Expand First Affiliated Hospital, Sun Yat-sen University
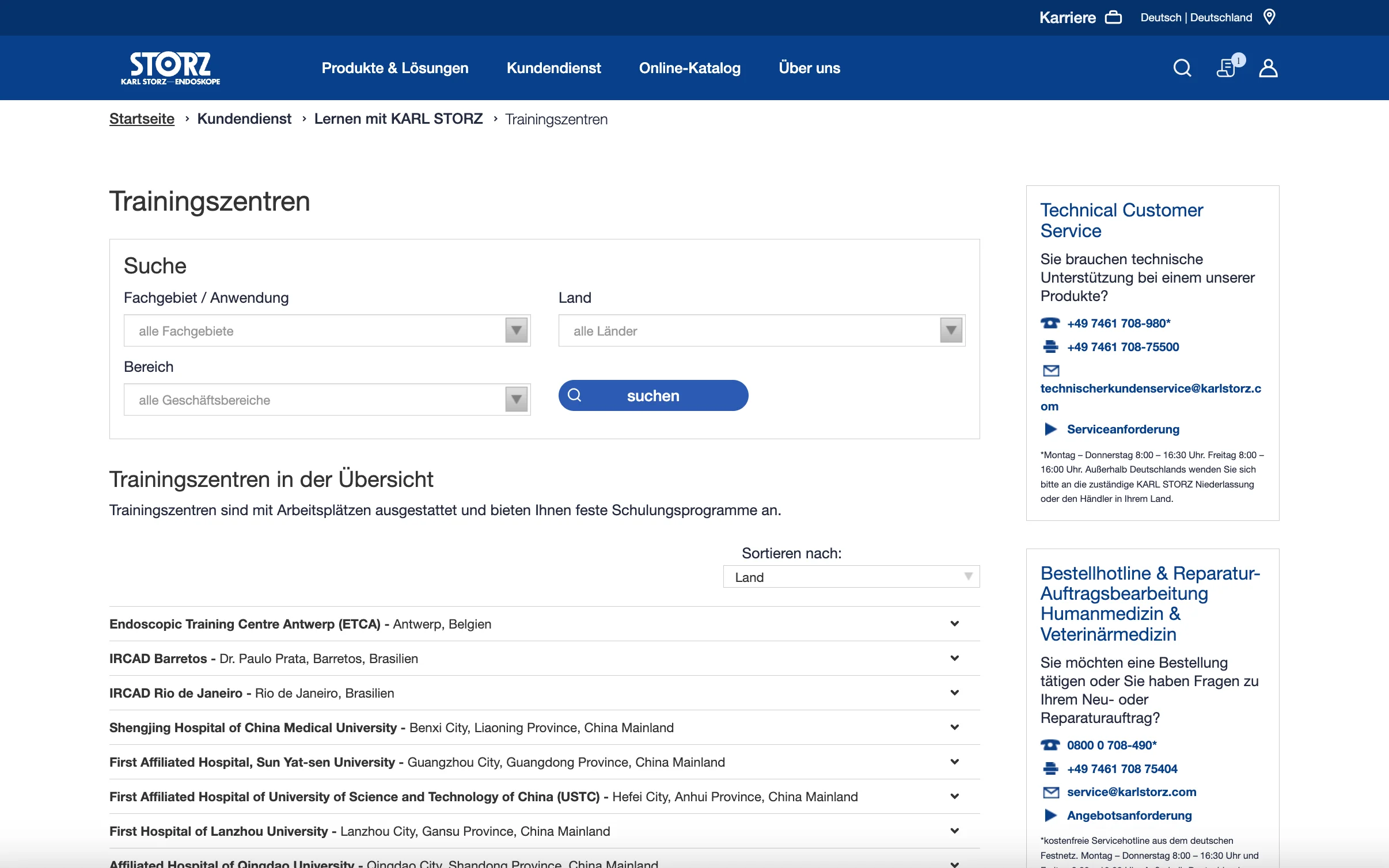 [544, 762]
